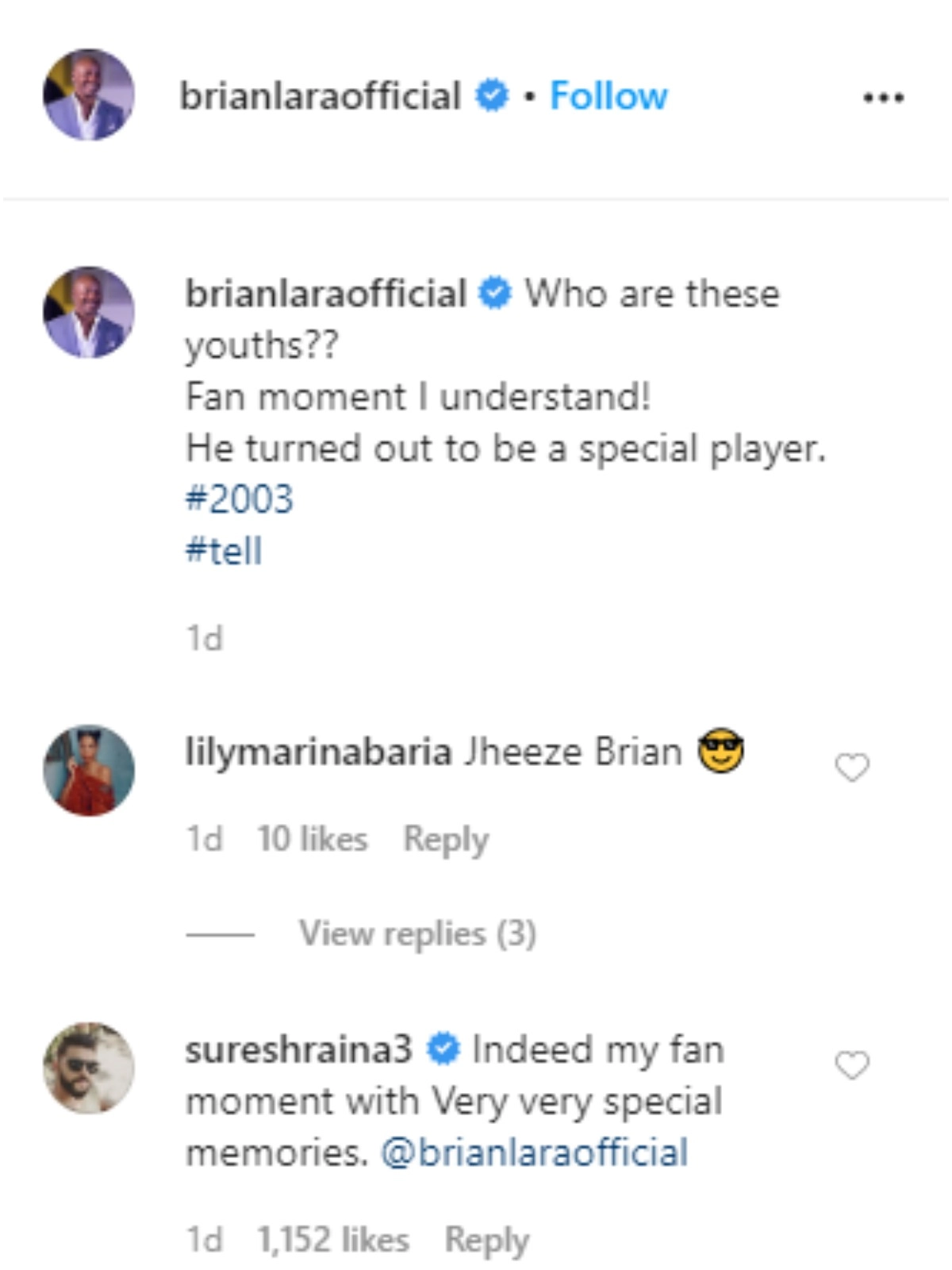Click the @brianlaraofficial mention link

click(x=534, y=1153)
